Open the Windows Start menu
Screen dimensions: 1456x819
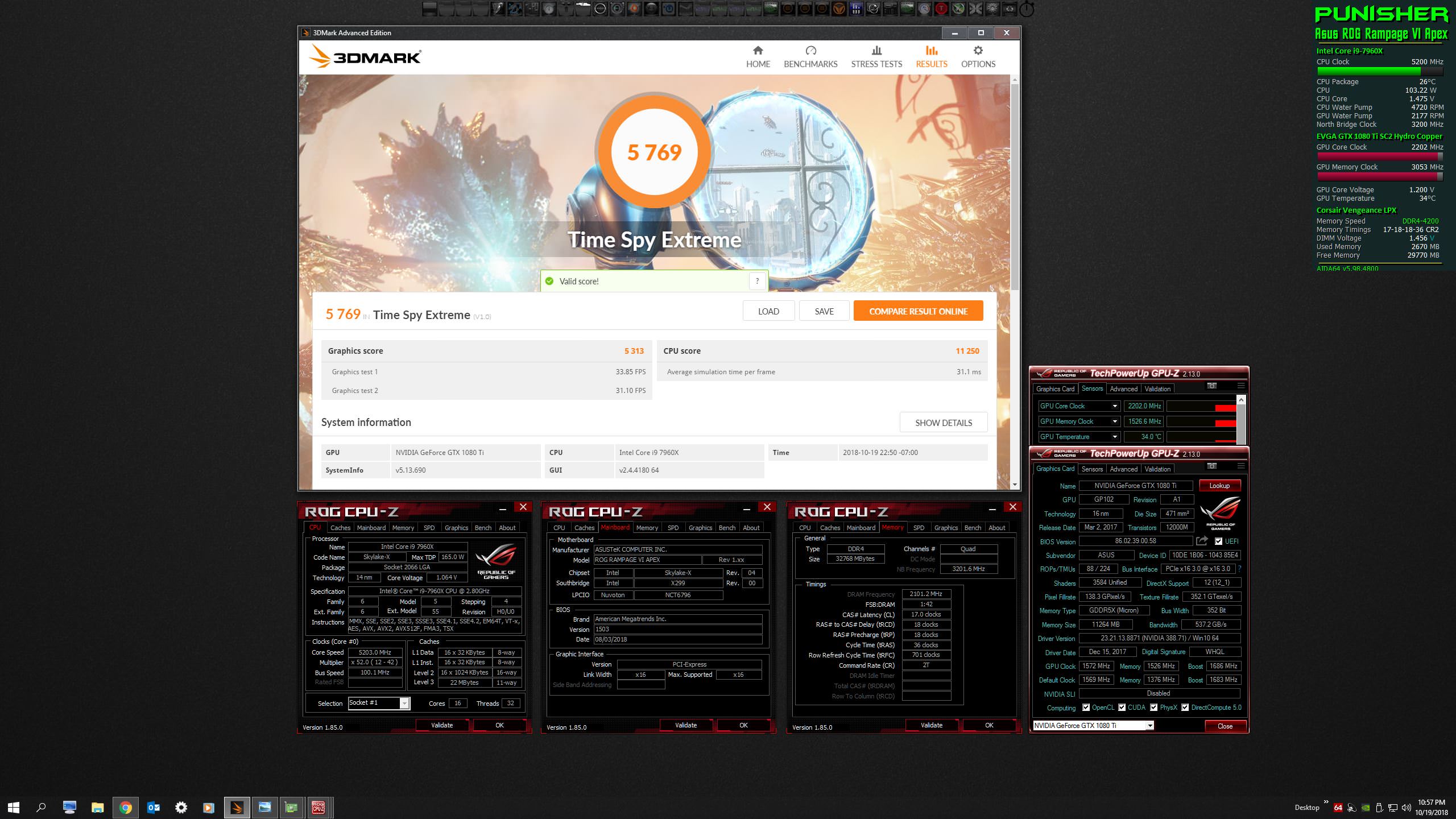click(x=14, y=807)
